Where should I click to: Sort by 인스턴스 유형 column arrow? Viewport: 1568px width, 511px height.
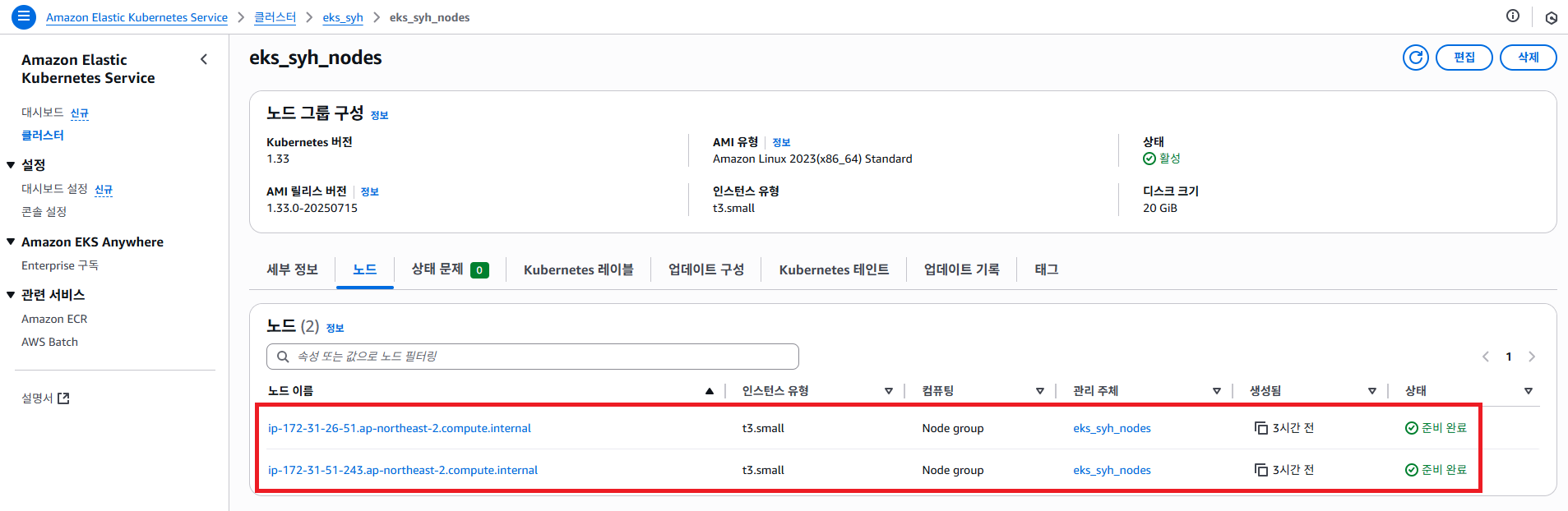click(x=889, y=391)
